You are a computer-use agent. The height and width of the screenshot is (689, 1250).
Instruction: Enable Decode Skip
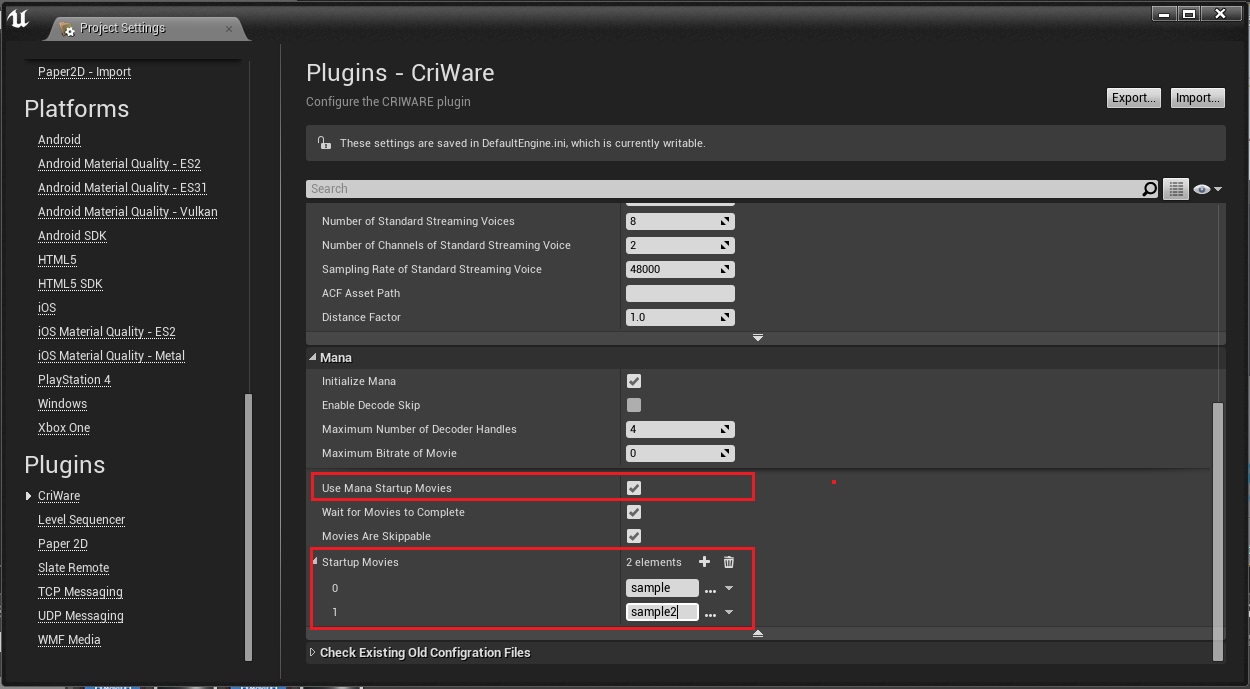(x=634, y=405)
